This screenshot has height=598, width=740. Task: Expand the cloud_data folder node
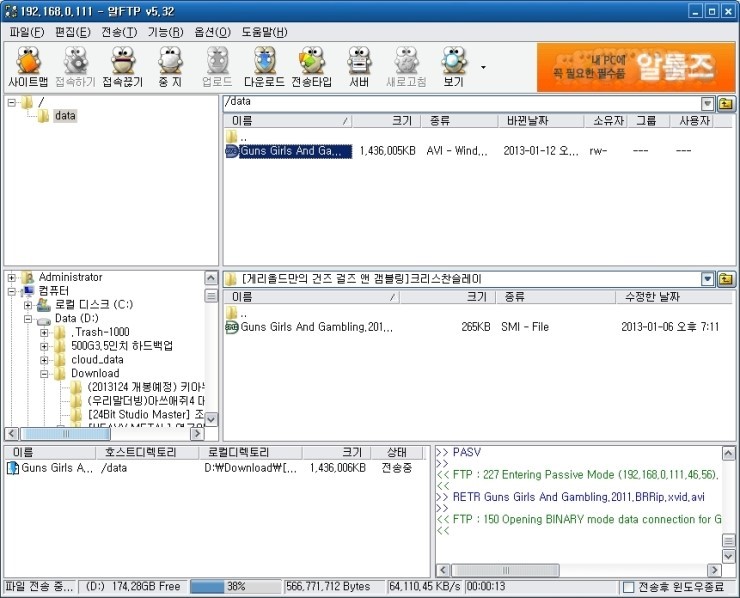click(x=44, y=360)
